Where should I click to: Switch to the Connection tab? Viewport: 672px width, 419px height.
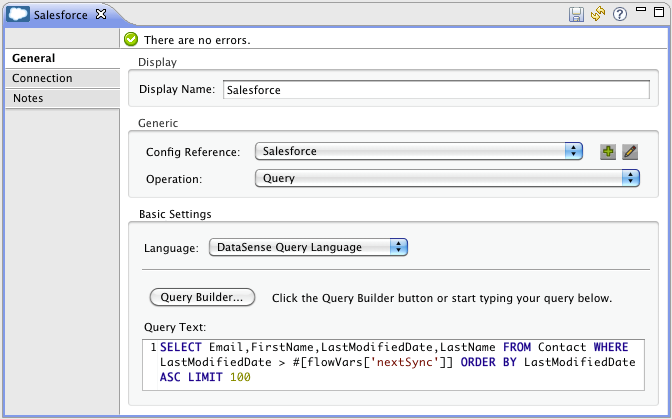pyautogui.click(x=42, y=78)
